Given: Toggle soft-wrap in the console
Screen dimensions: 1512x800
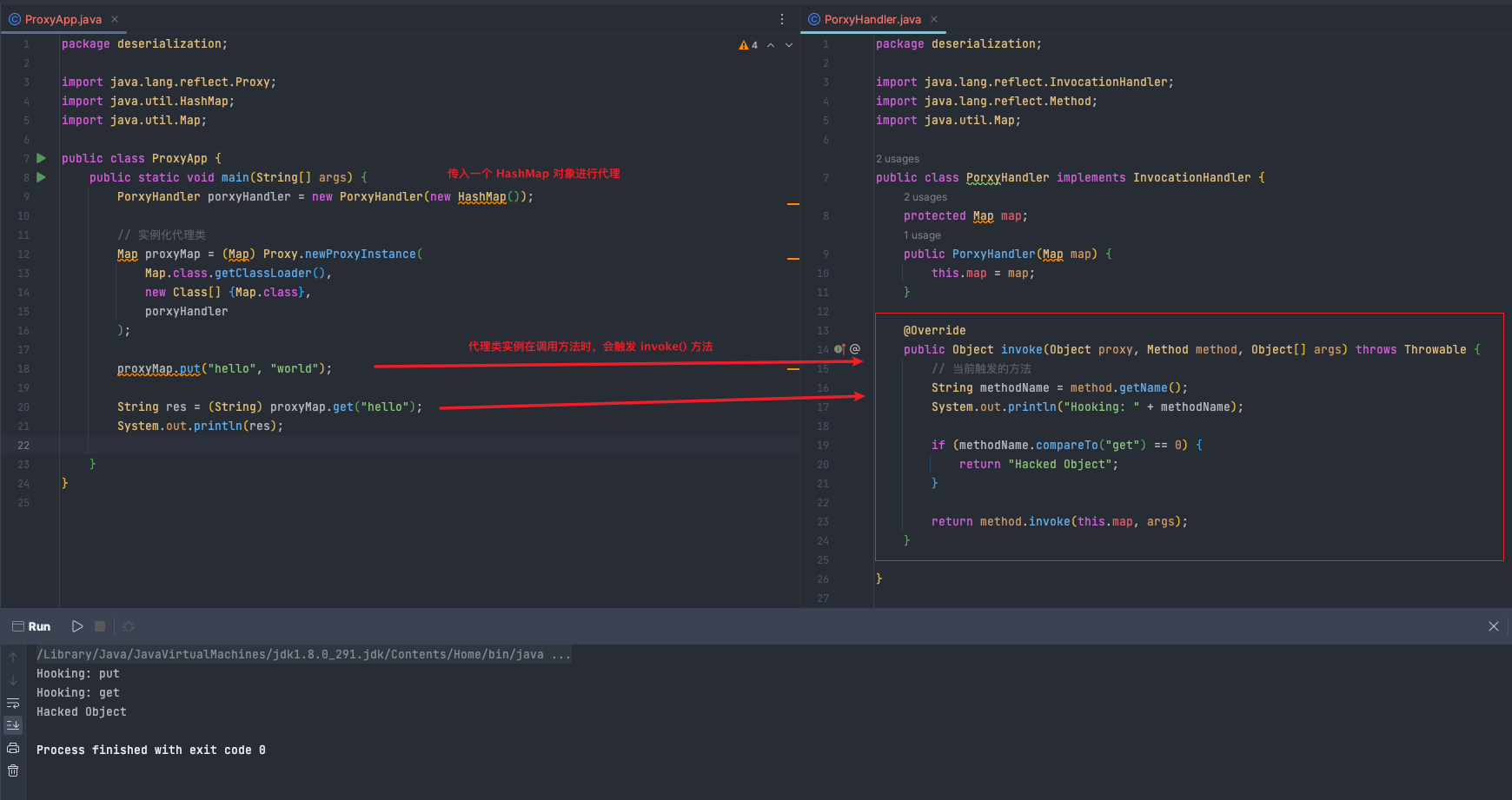Looking at the screenshot, I should pos(13,703).
